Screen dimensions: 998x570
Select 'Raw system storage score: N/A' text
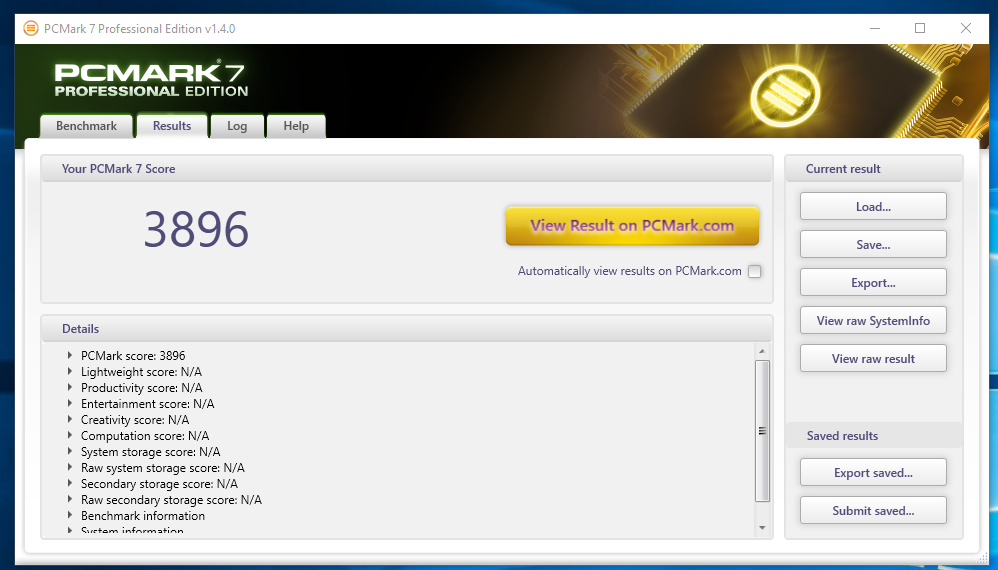[163, 468]
